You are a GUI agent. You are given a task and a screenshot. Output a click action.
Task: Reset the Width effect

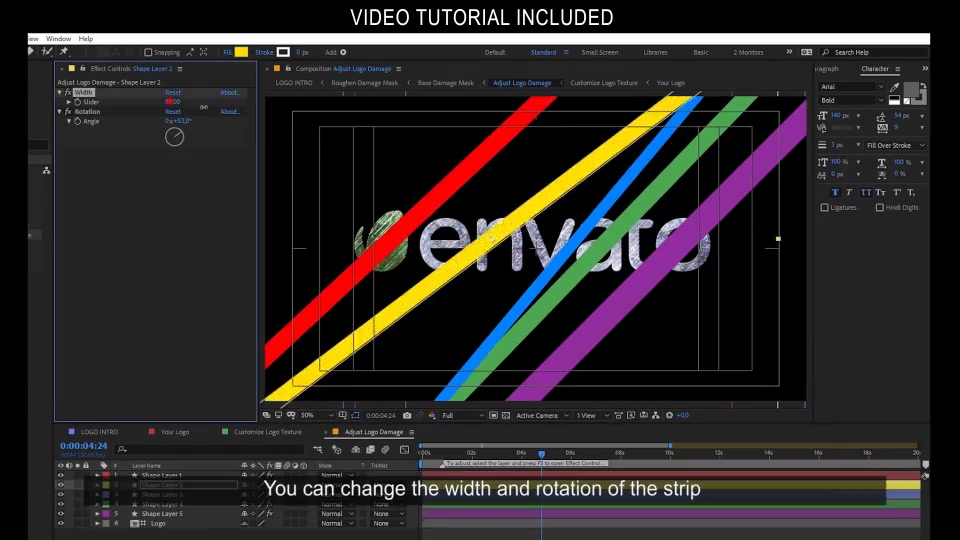(173, 92)
